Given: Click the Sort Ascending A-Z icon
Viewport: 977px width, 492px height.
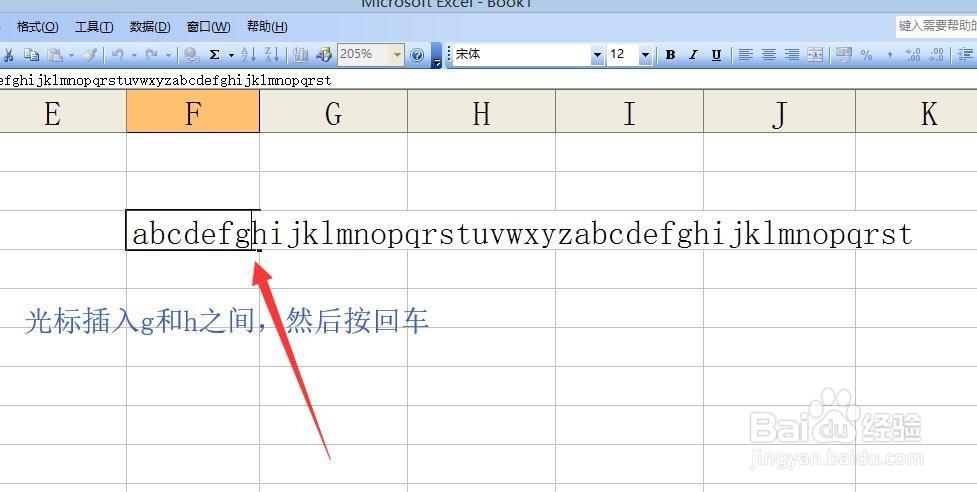Looking at the screenshot, I should [248, 55].
